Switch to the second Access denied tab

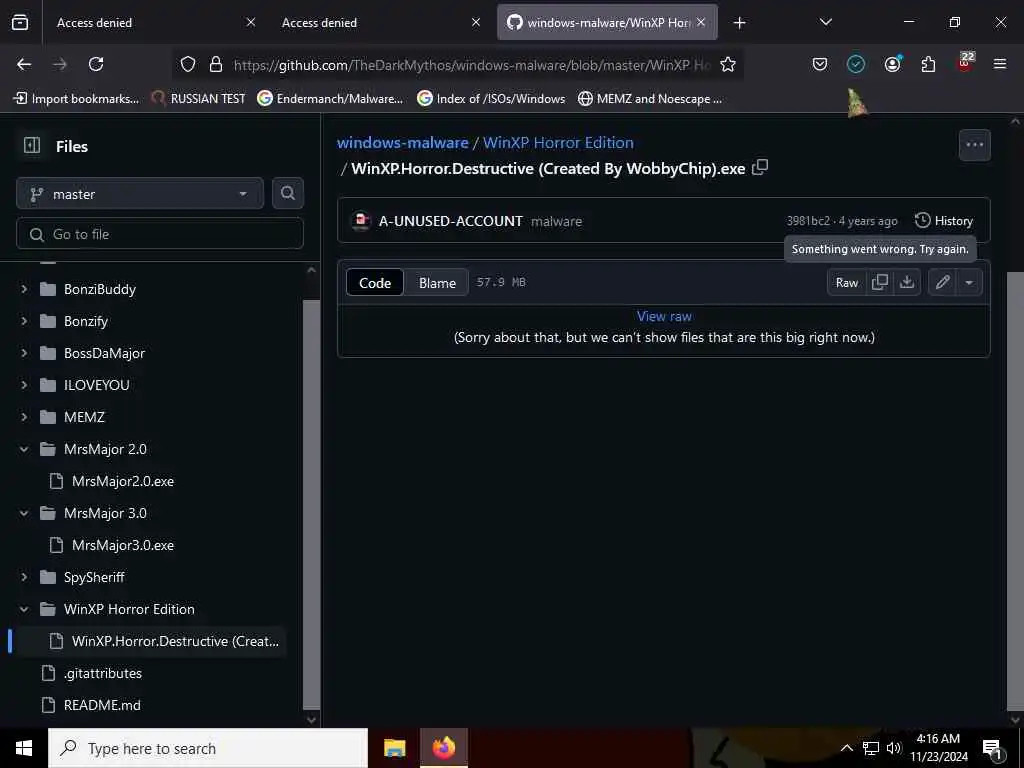[x=379, y=22]
